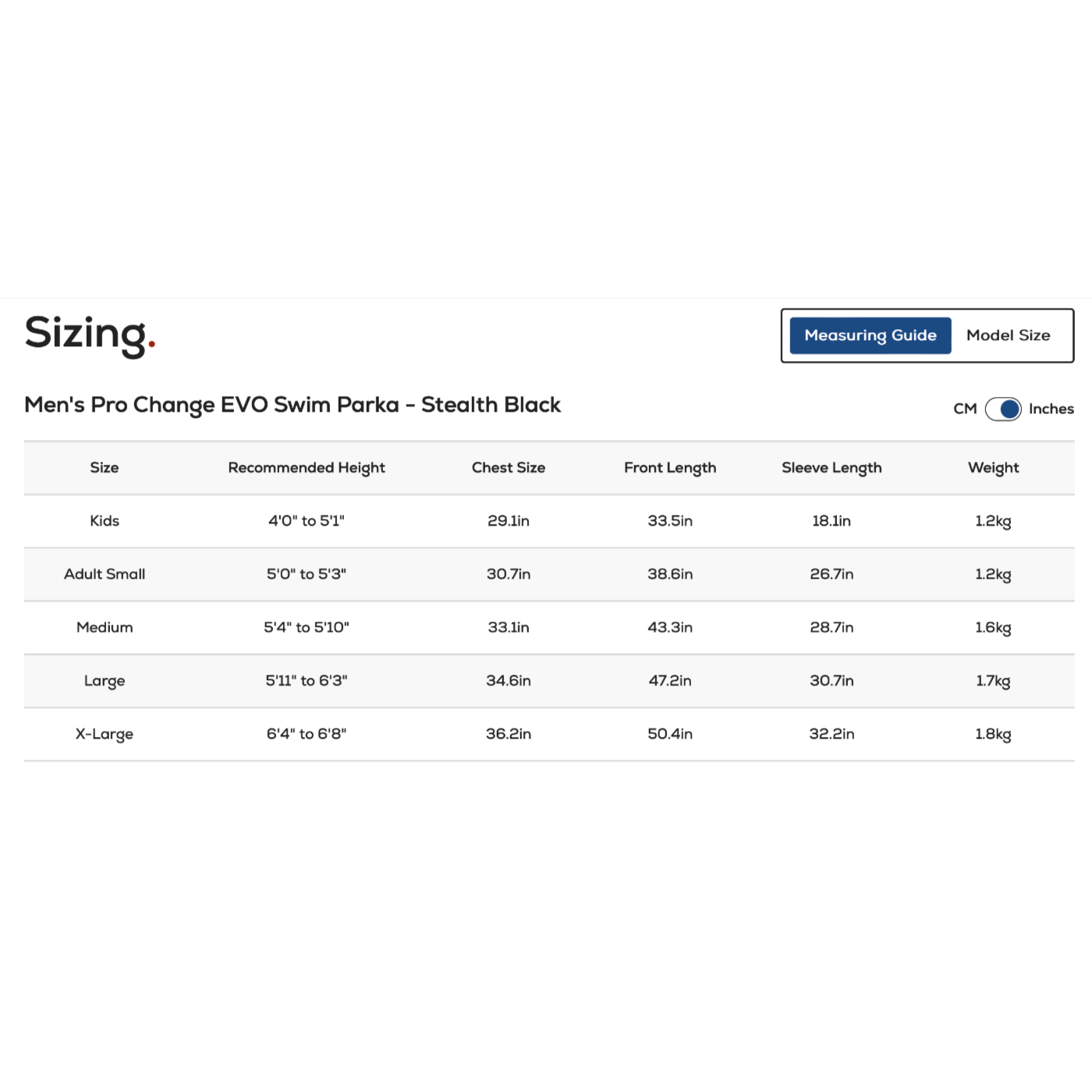Click the 50.4in front length cell
Image resolution: width=1092 pixels, height=1092 pixels.
(x=670, y=734)
